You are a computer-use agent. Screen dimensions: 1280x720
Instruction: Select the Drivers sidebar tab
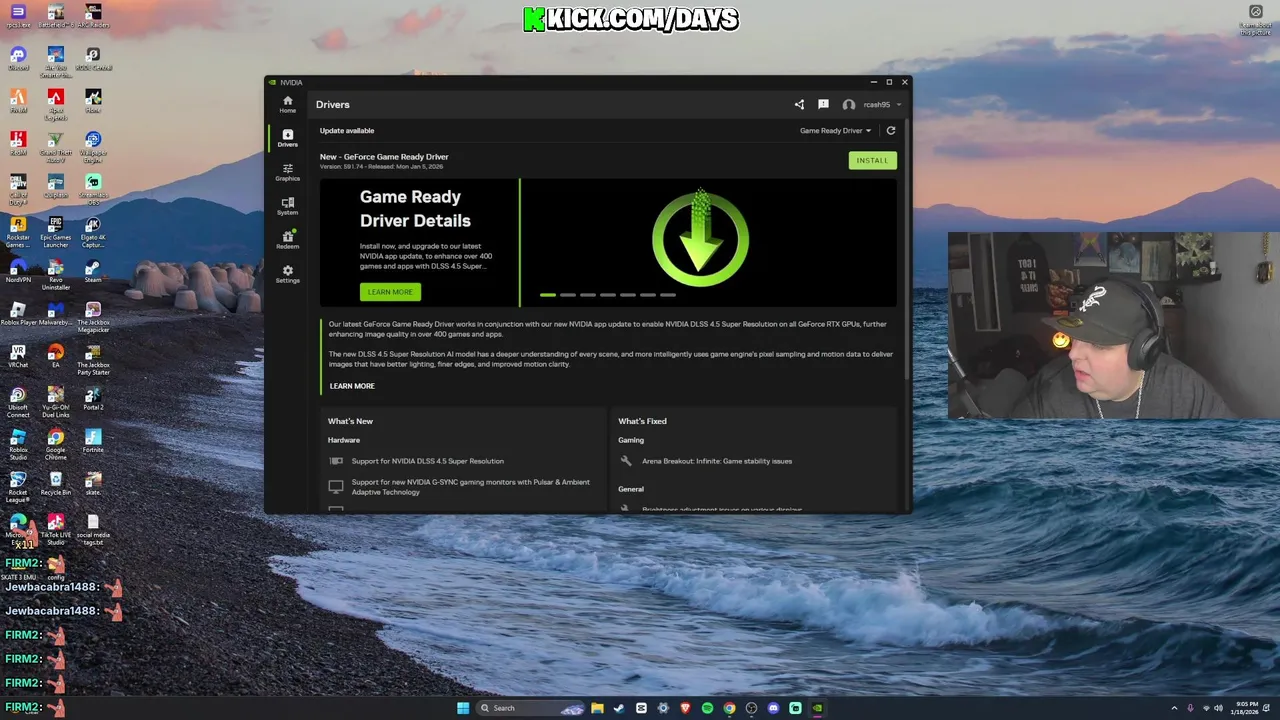288,138
